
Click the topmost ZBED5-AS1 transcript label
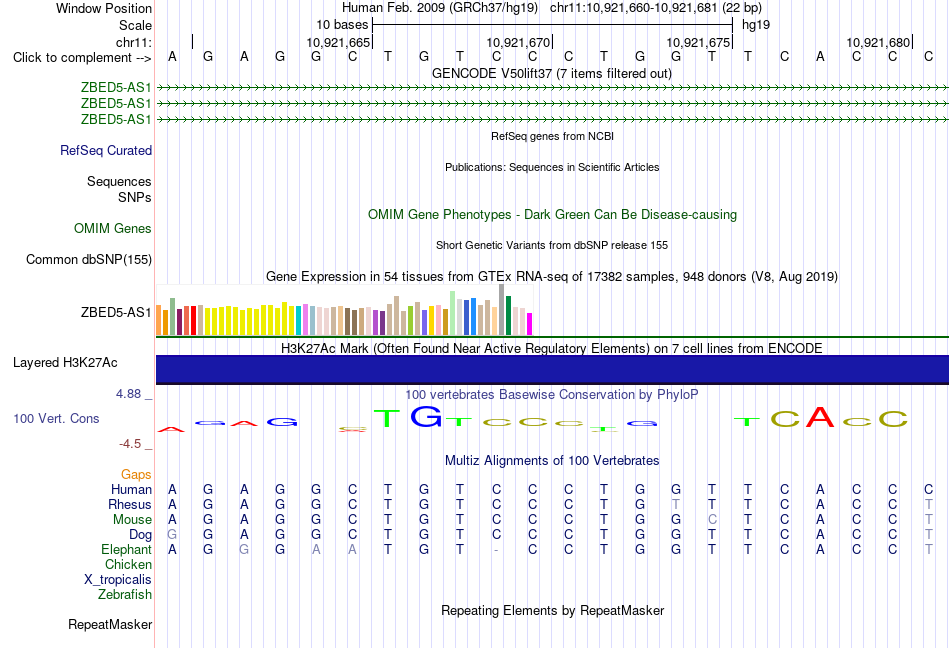pos(116,88)
